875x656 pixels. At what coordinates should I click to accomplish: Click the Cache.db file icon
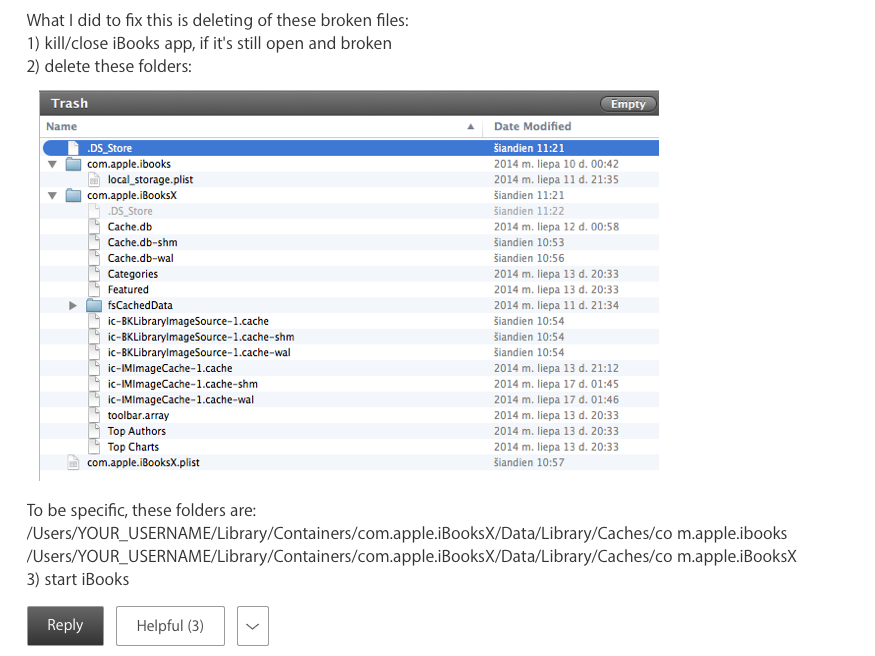[x=94, y=226]
